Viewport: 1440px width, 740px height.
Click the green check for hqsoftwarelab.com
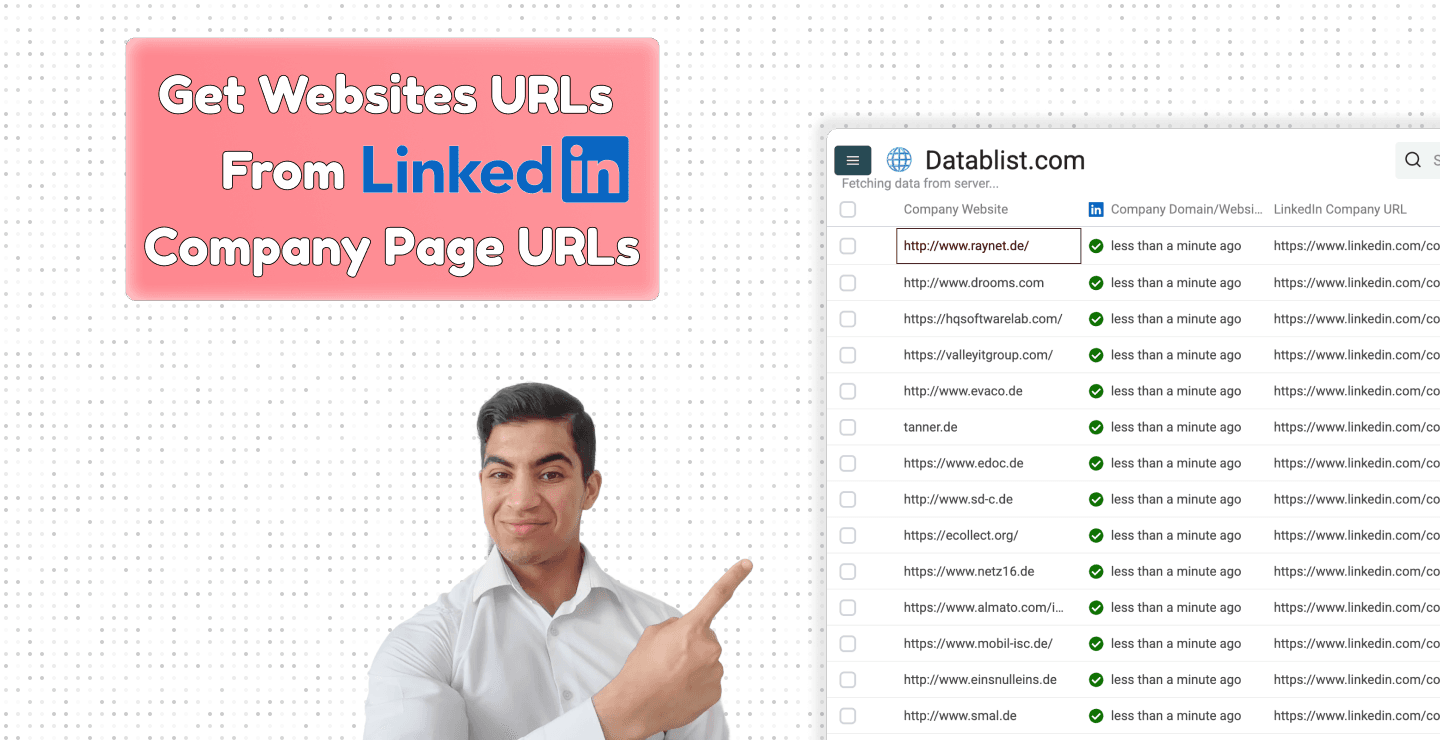pos(1095,318)
